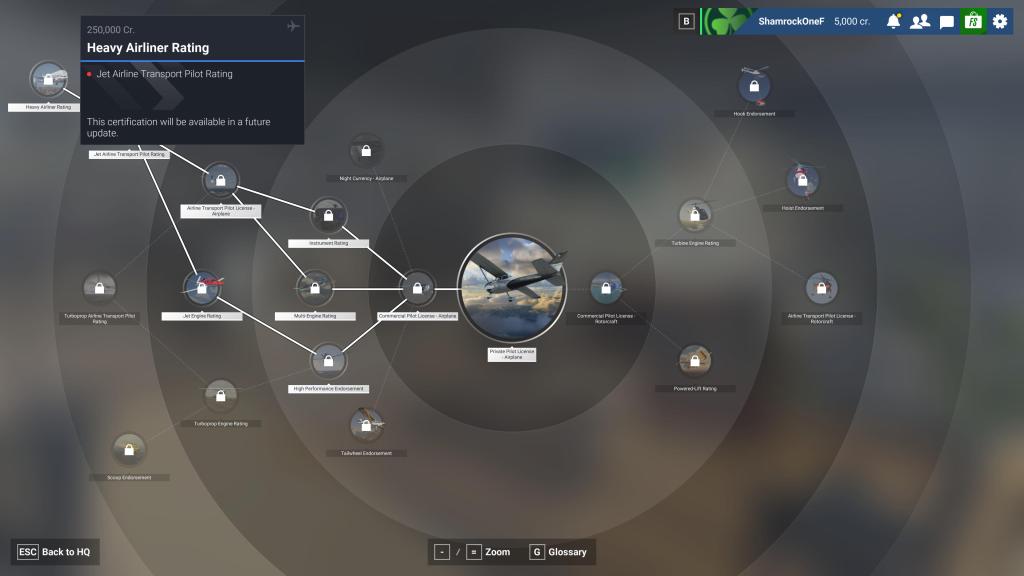Open the settings gear
Viewport: 1024px width, 576px height.
(1000, 21)
